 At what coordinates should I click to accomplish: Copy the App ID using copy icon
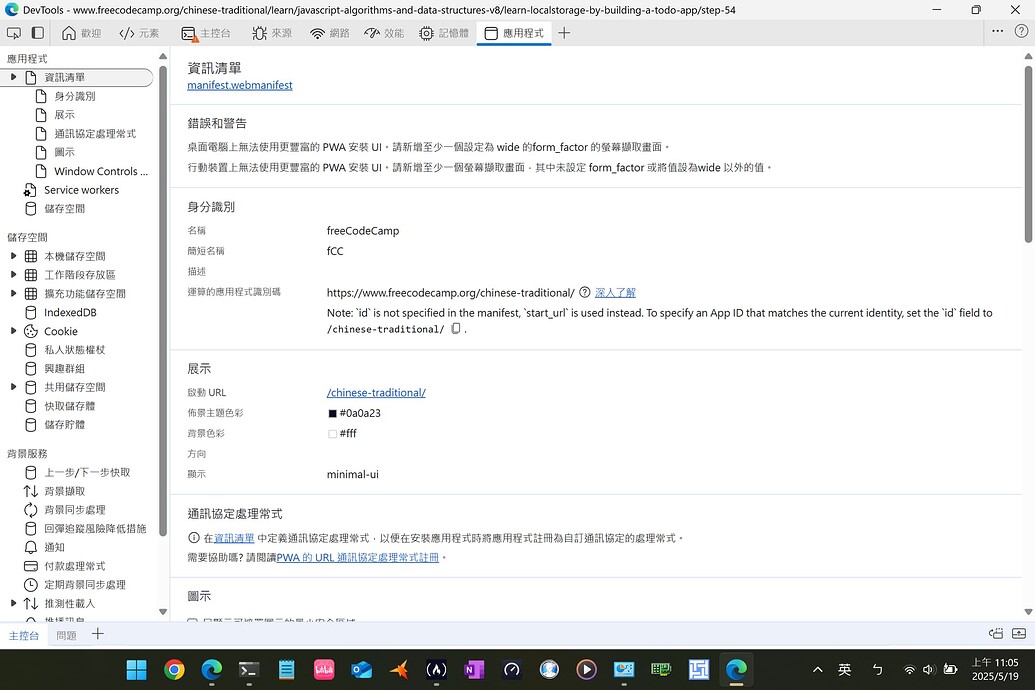[x=456, y=327]
